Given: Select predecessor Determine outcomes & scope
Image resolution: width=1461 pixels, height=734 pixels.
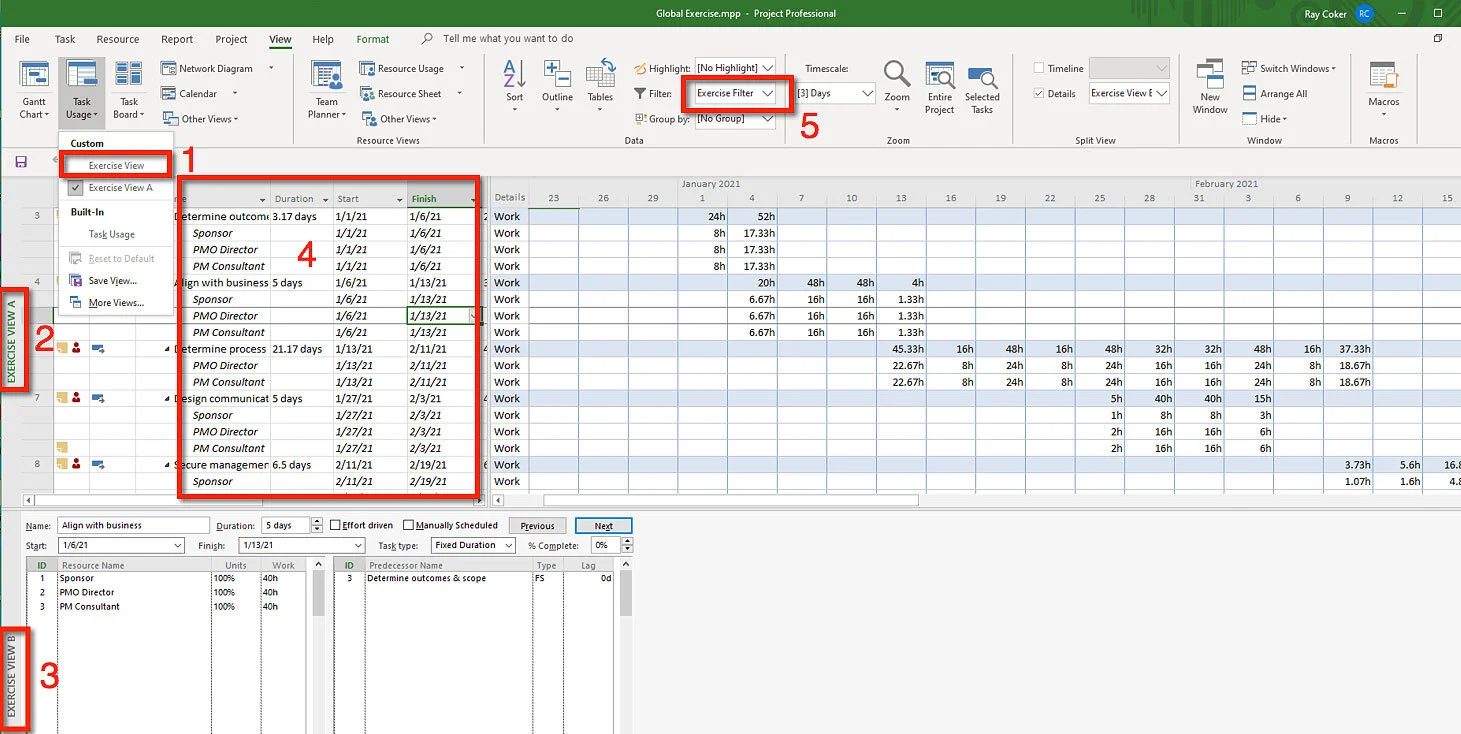Looking at the screenshot, I should pos(475,578).
